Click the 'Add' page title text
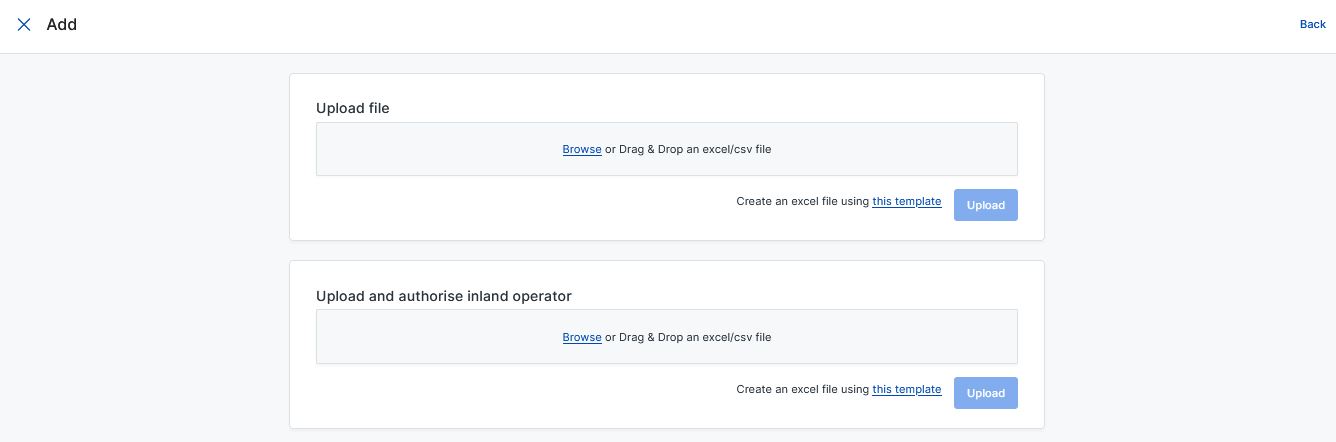The width and height of the screenshot is (1336, 442). point(62,24)
